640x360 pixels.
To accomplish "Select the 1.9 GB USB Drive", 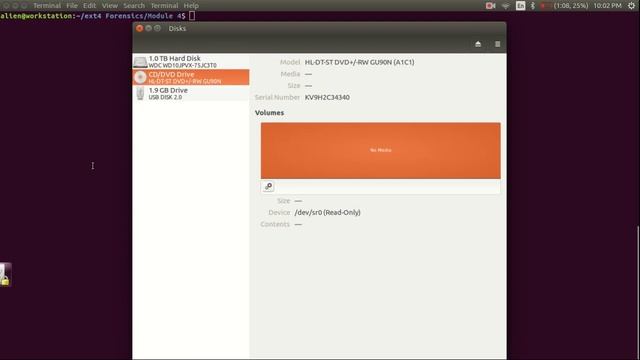I will (191, 93).
